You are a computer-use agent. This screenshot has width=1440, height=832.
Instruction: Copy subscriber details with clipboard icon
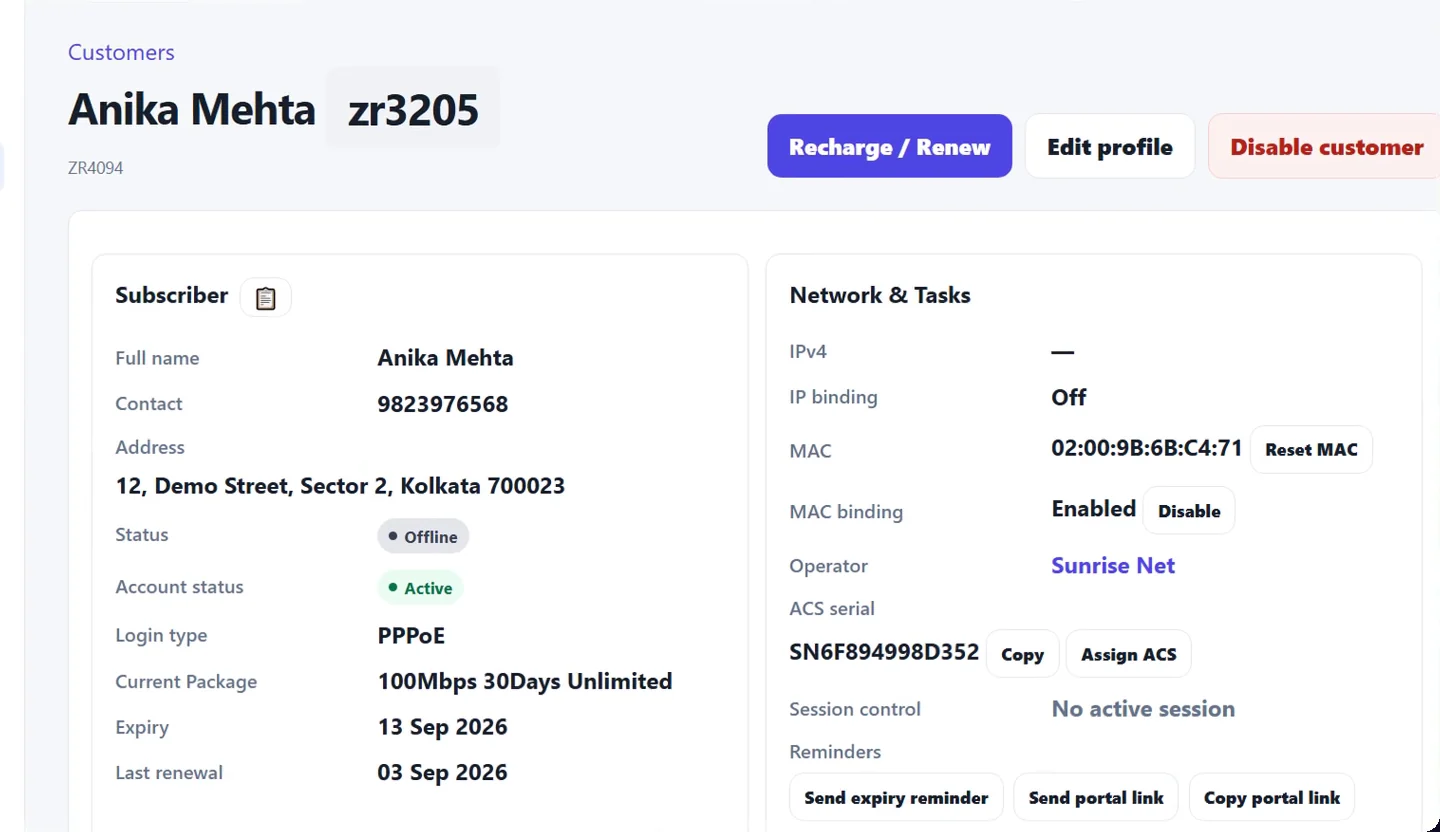tap(265, 297)
